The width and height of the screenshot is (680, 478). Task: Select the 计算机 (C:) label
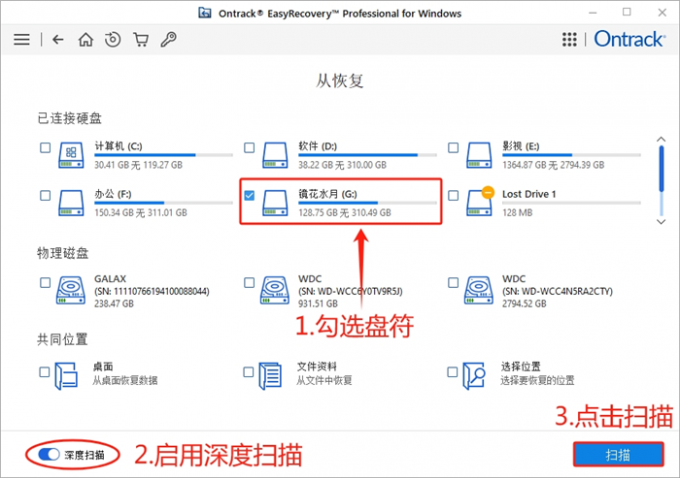(118, 146)
